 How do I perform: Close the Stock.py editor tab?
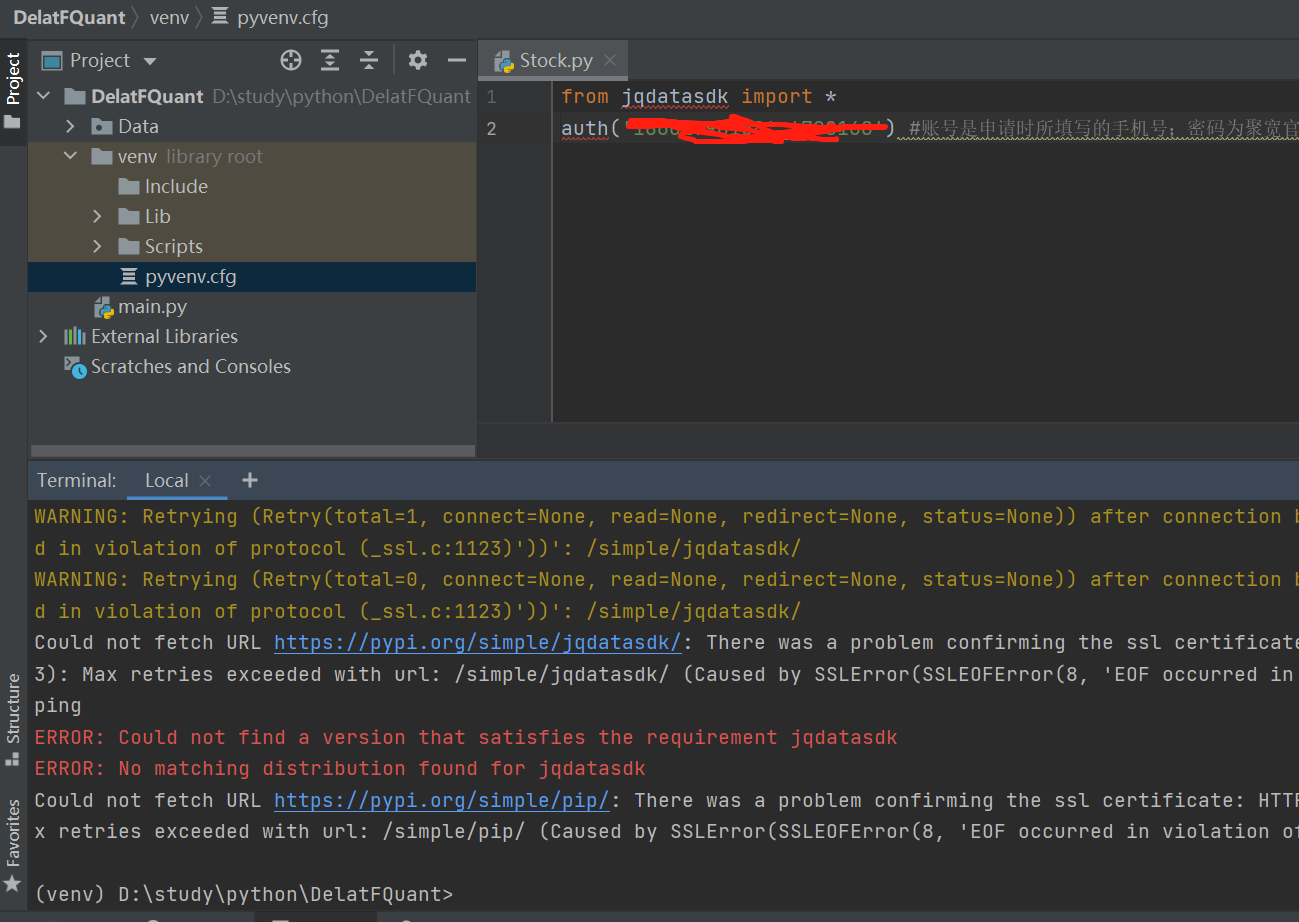click(x=610, y=61)
